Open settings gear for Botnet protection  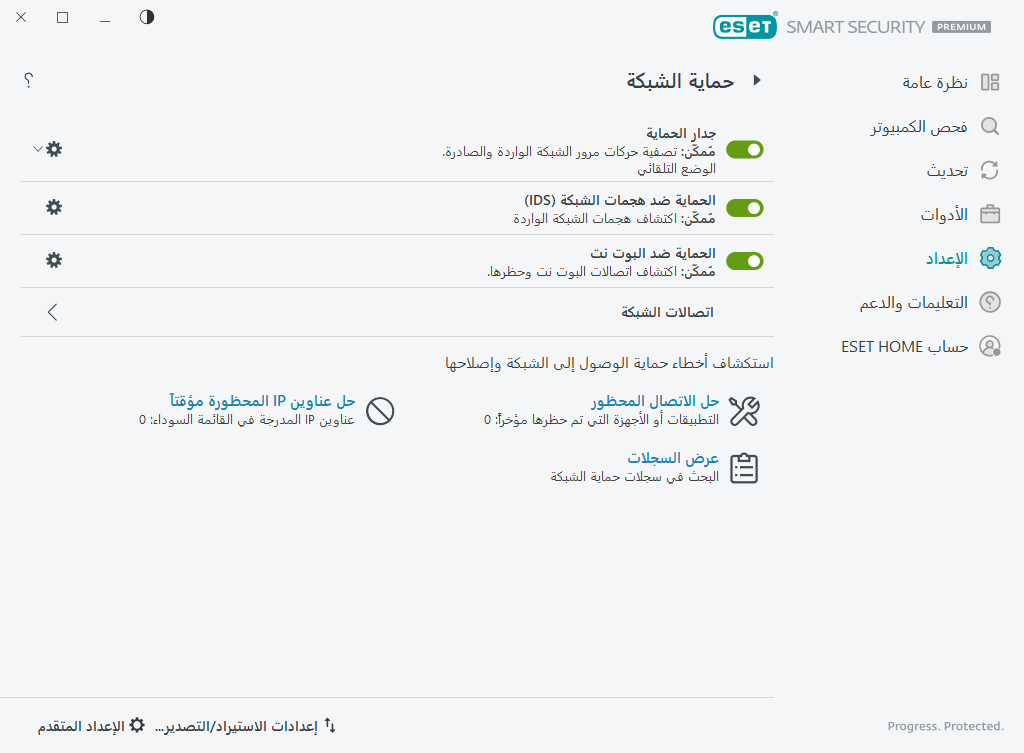(x=53, y=260)
